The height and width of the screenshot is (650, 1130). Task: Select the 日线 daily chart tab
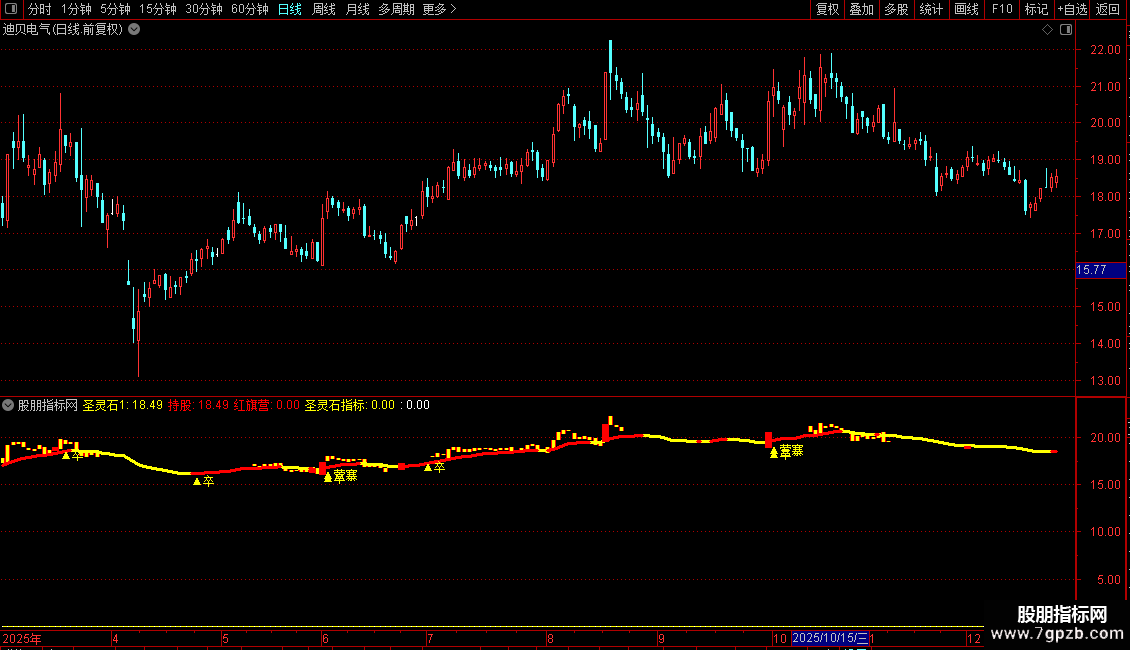pos(290,9)
